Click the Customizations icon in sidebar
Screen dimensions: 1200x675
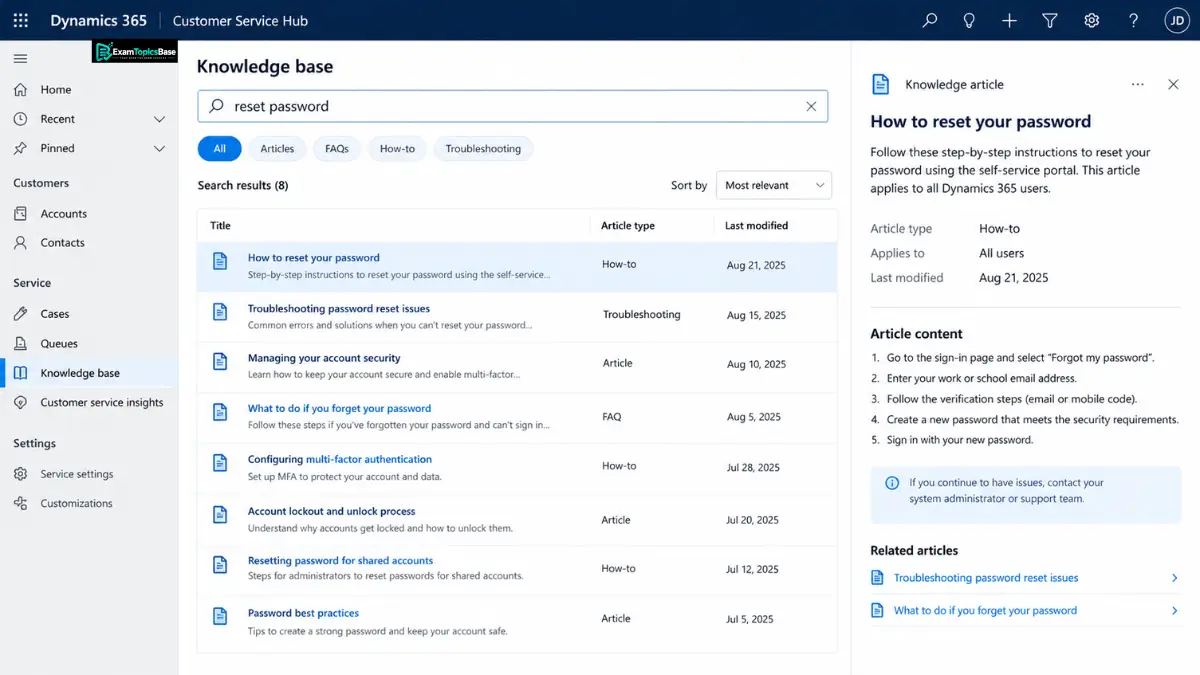coord(20,503)
